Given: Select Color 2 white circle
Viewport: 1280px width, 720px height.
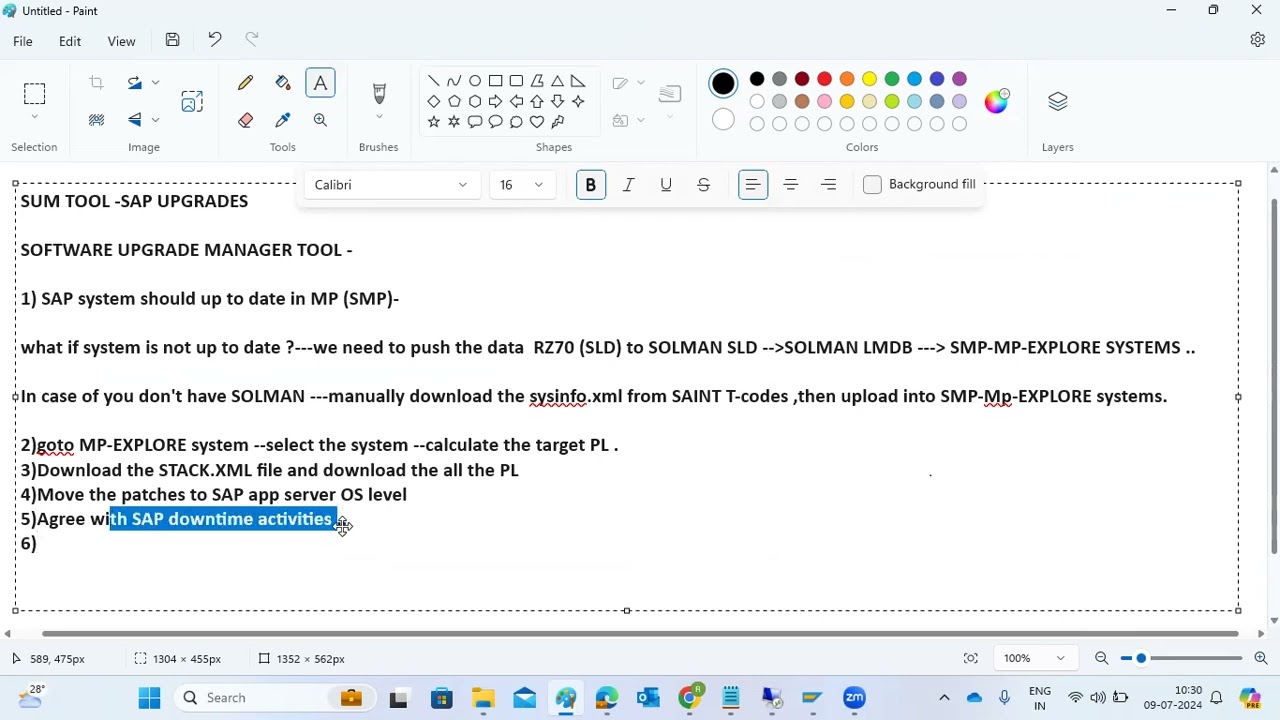Looking at the screenshot, I should [x=723, y=120].
